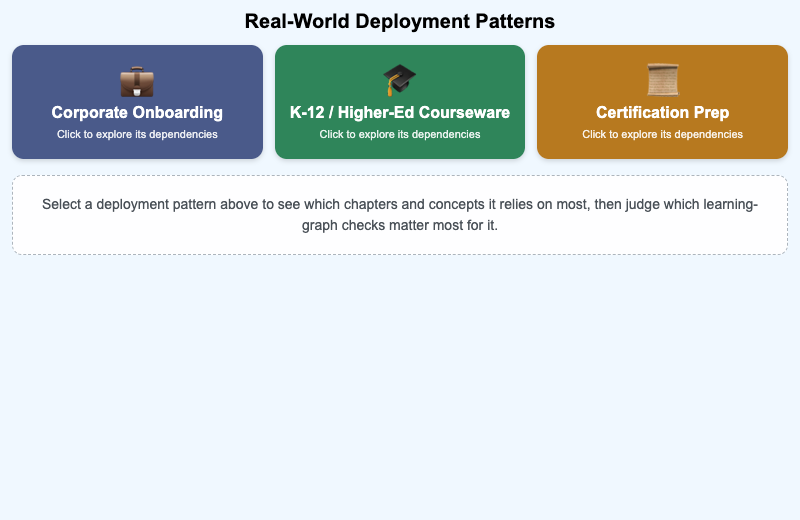
Task: Click the briefcase icon on Corporate Onboarding card
Action: tap(137, 82)
